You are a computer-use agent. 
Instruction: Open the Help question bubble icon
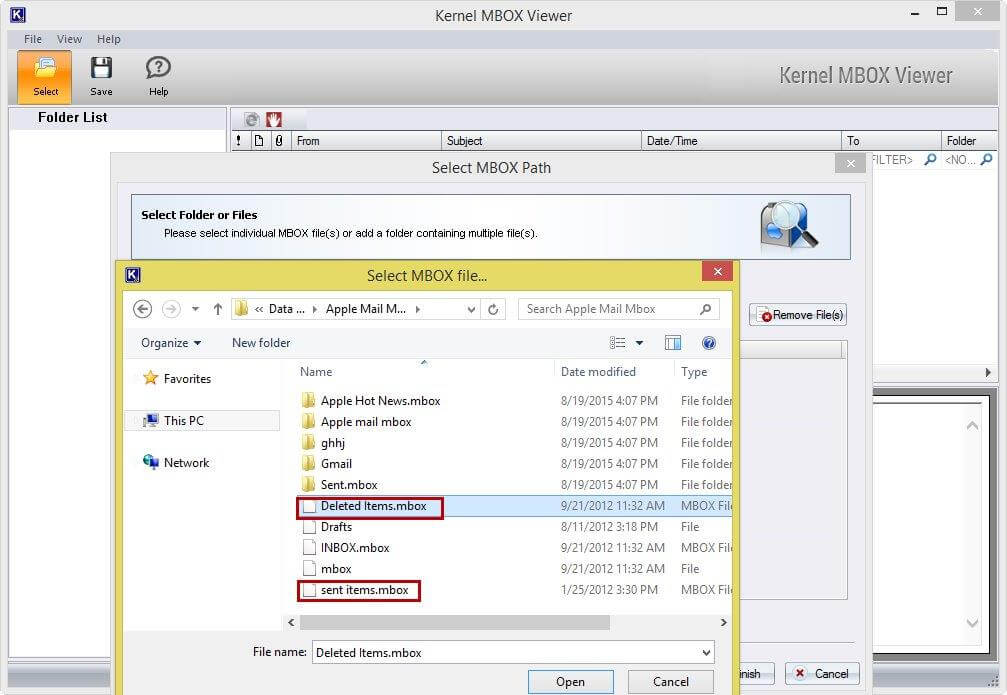[x=158, y=68]
